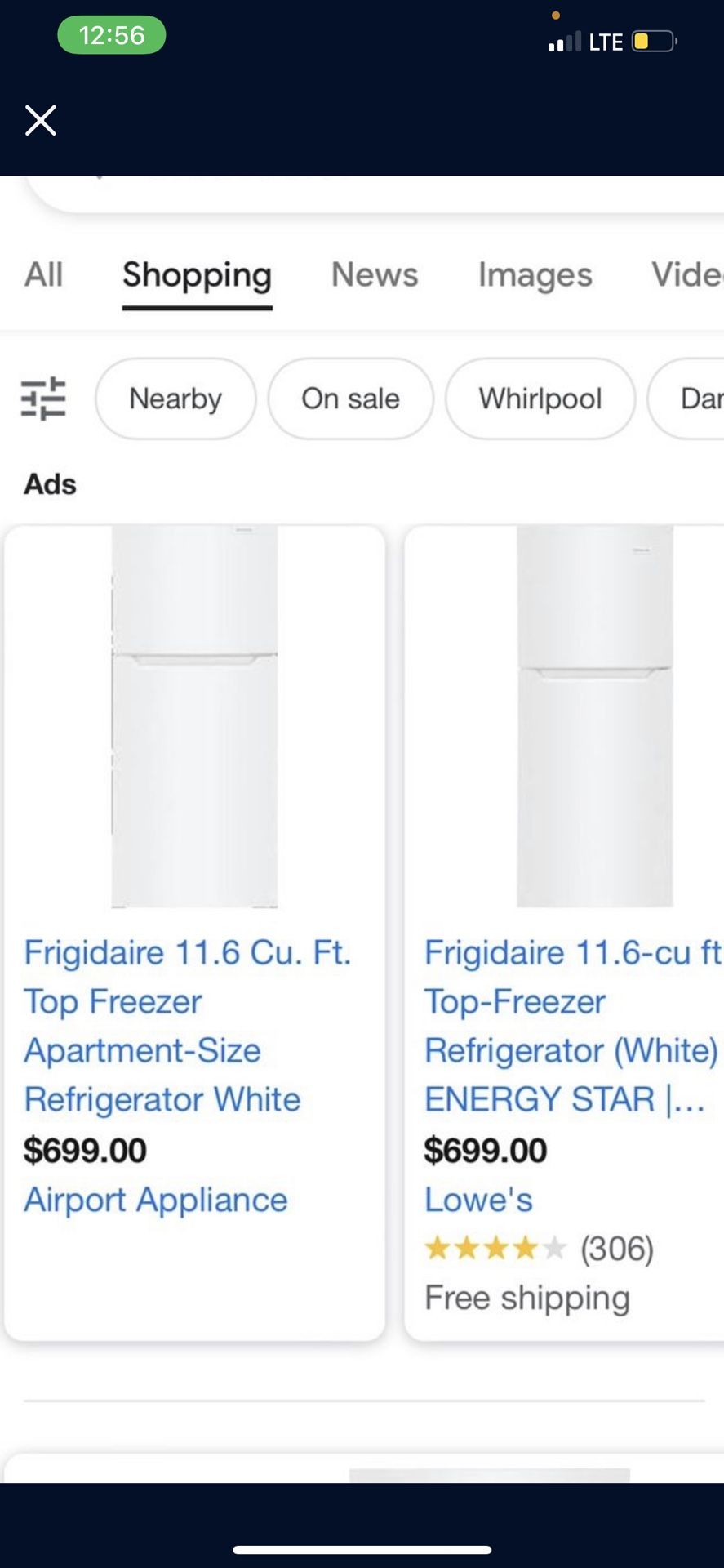Tap the star rating with 306 reviews

tap(539, 1248)
